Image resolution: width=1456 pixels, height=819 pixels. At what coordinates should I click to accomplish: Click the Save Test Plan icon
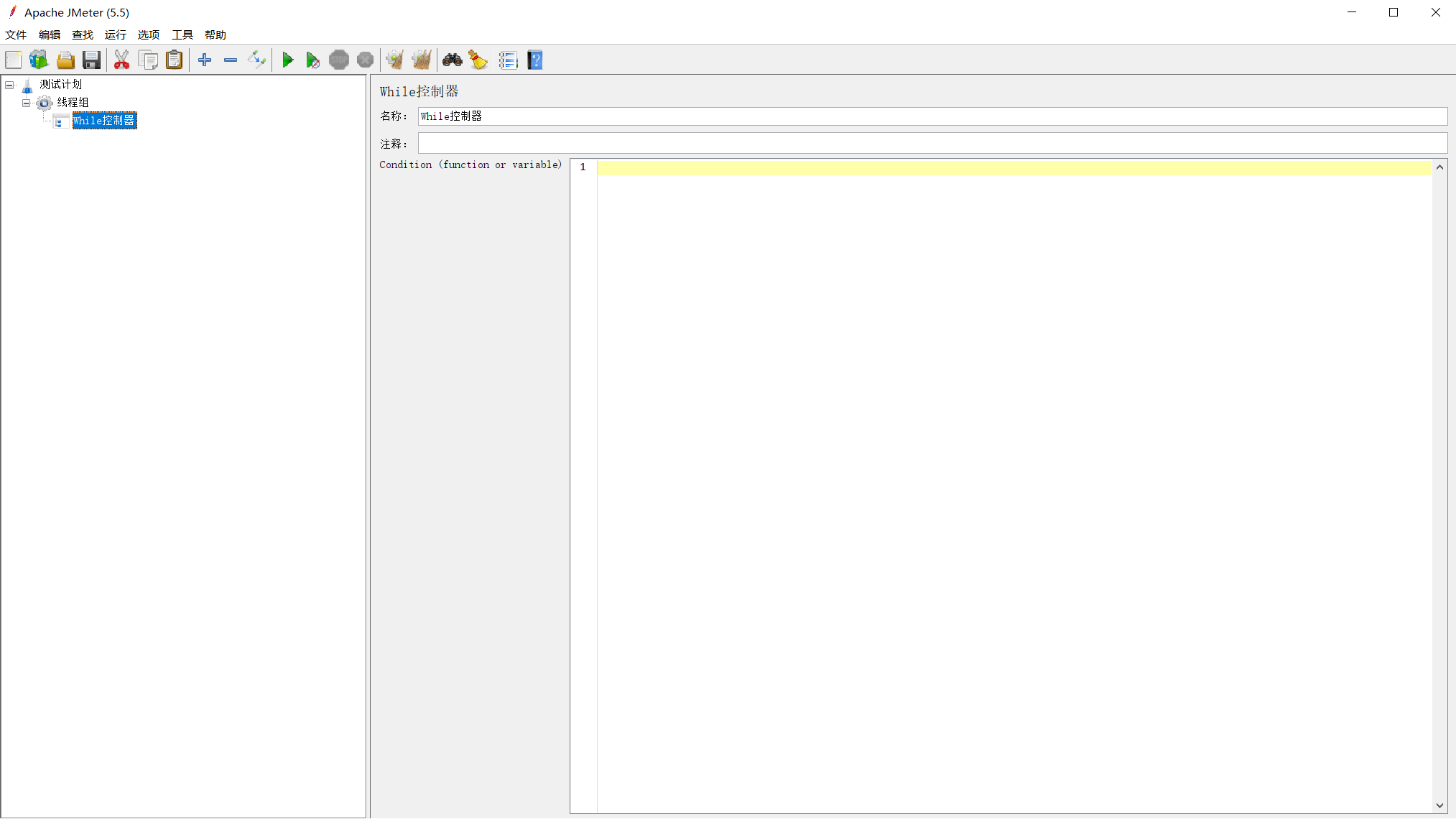[91, 61]
